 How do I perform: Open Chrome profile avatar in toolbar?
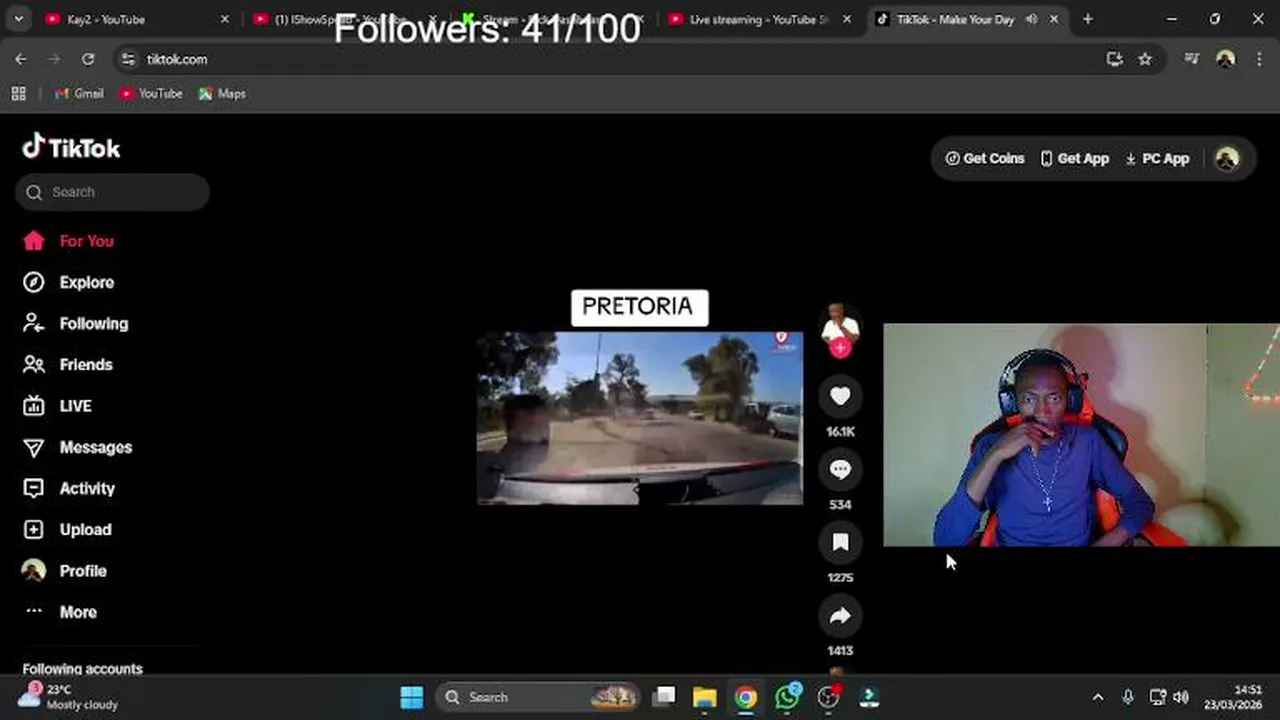(x=1225, y=59)
